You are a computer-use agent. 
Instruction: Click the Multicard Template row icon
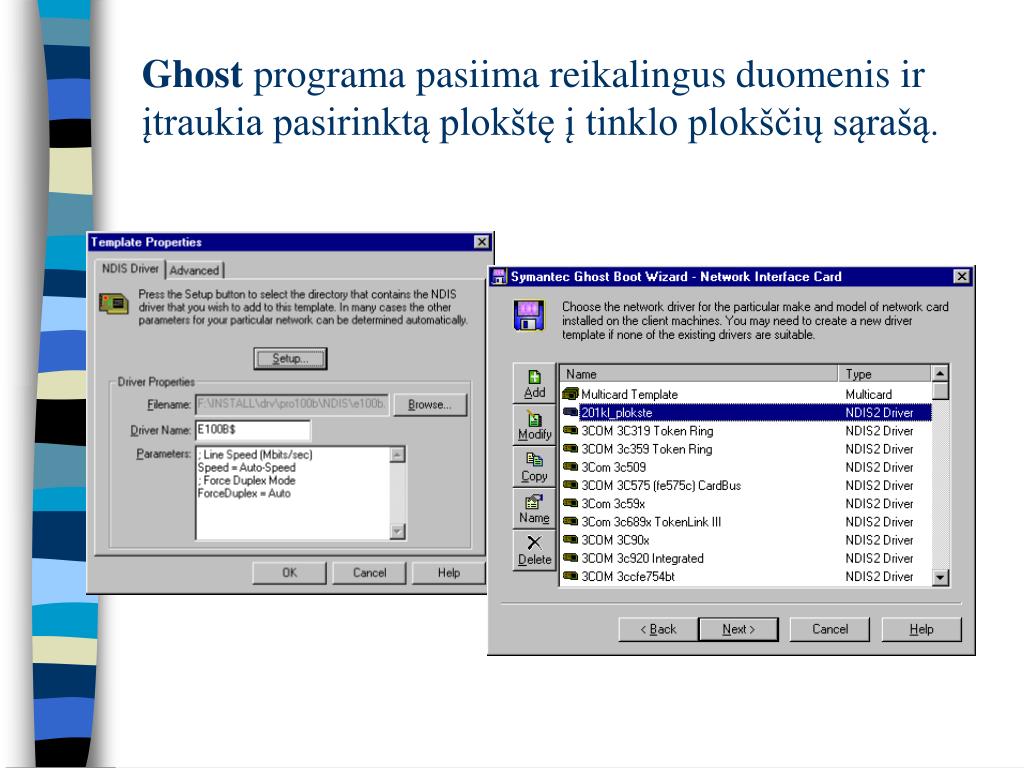click(x=570, y=394)
